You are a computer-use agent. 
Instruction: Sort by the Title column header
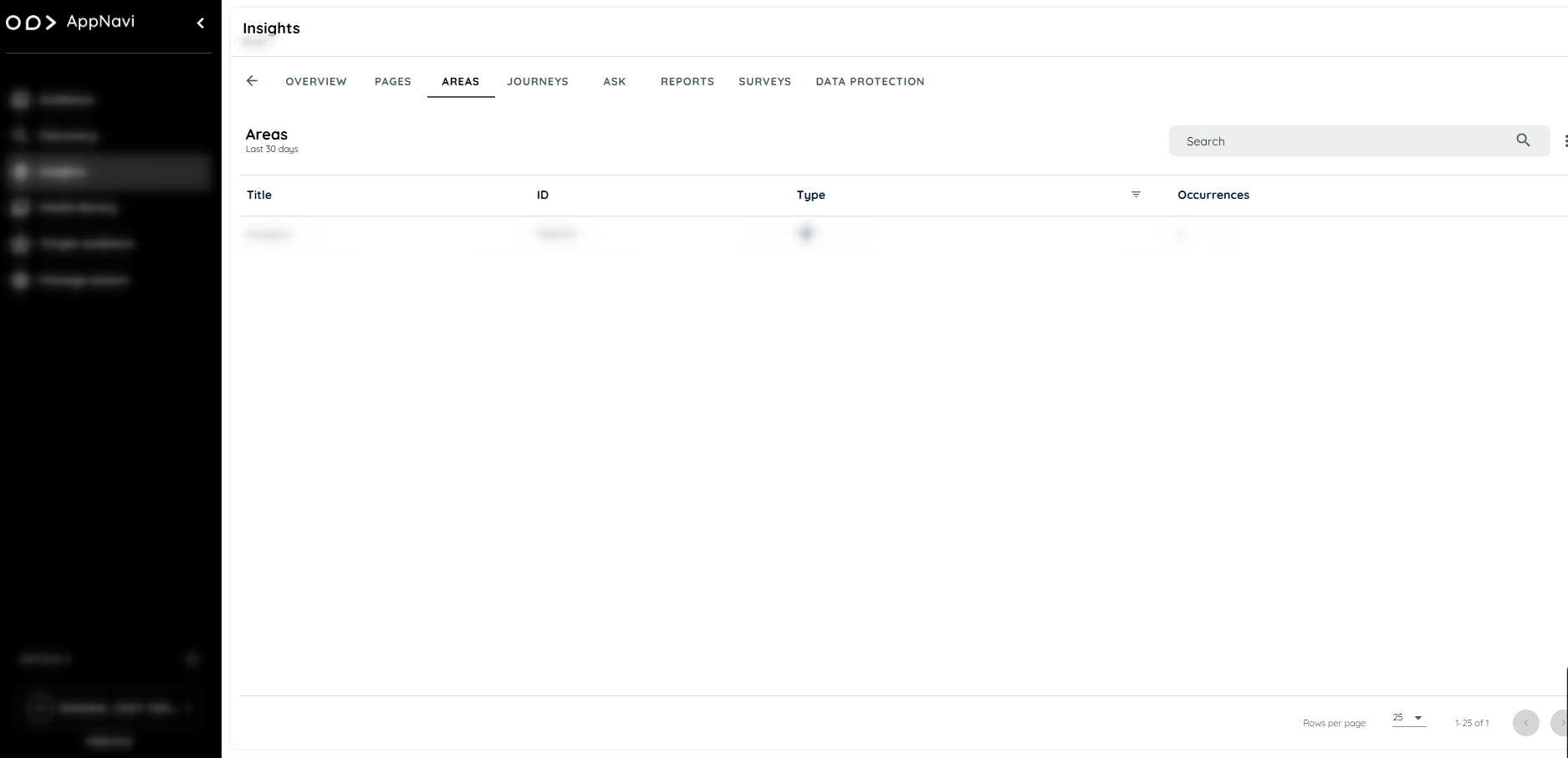(x=259, y=195)
